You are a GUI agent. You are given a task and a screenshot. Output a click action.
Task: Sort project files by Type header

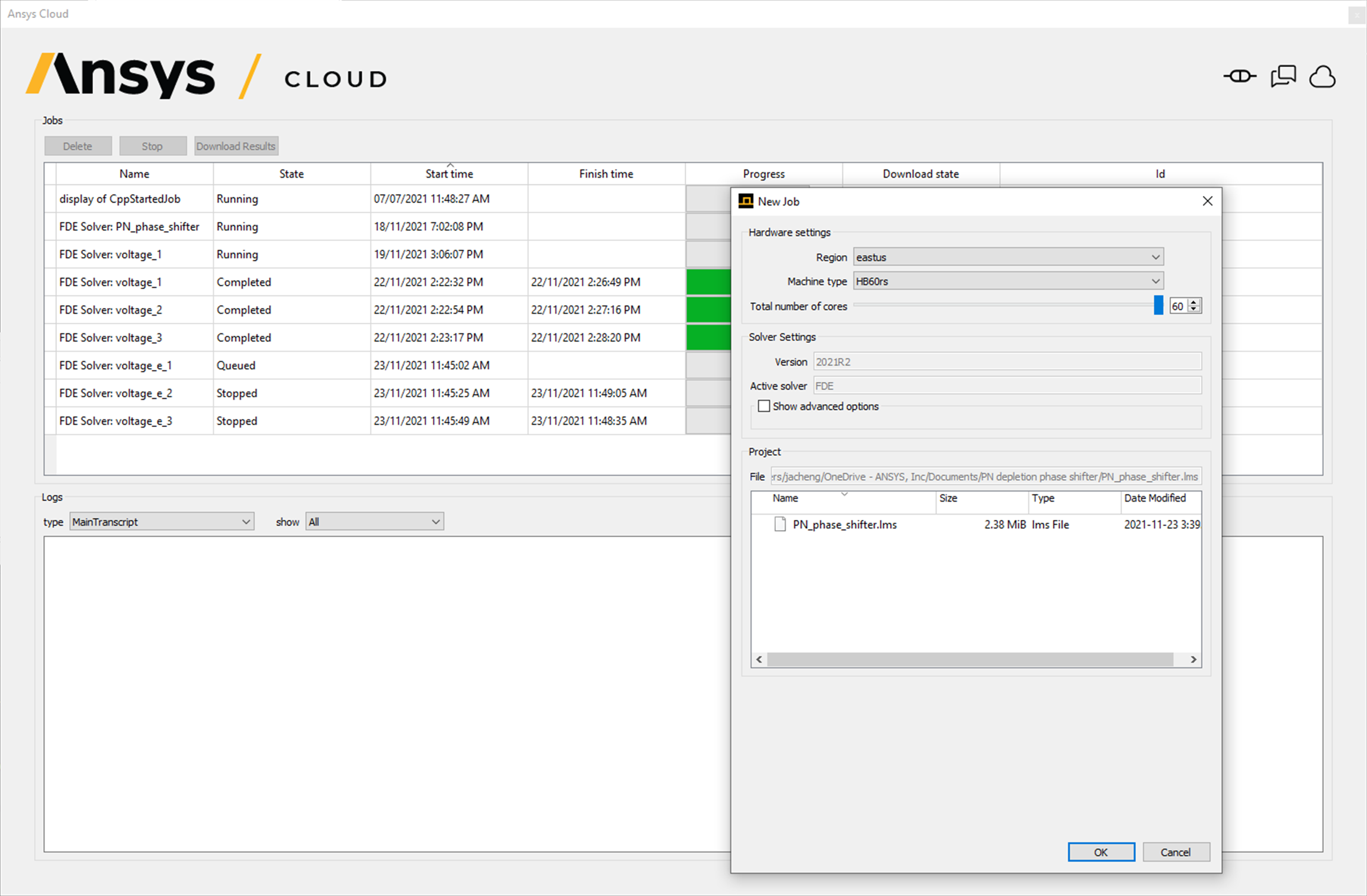coord(1074,499)
